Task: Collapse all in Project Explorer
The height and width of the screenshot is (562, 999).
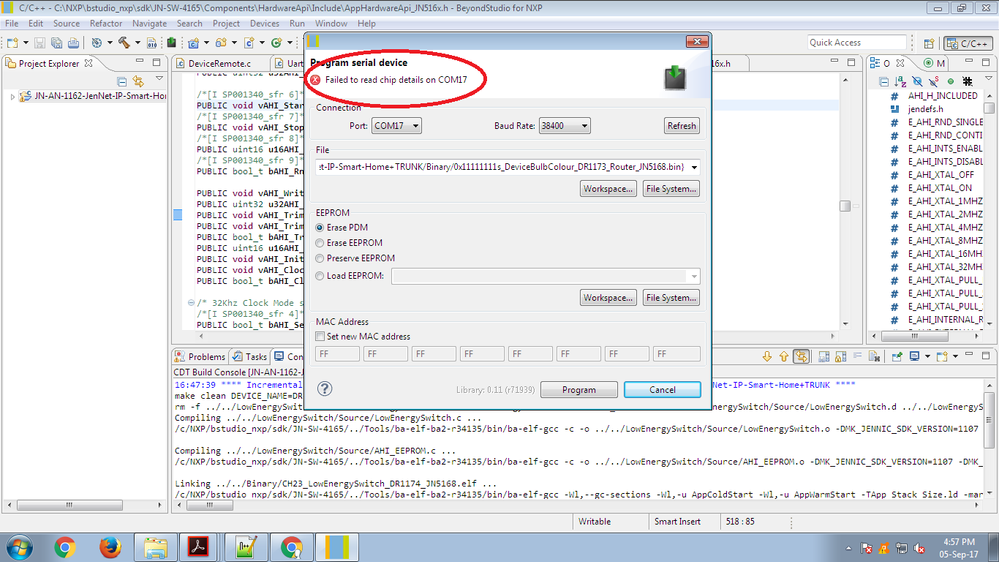Action: click(122, 82)
